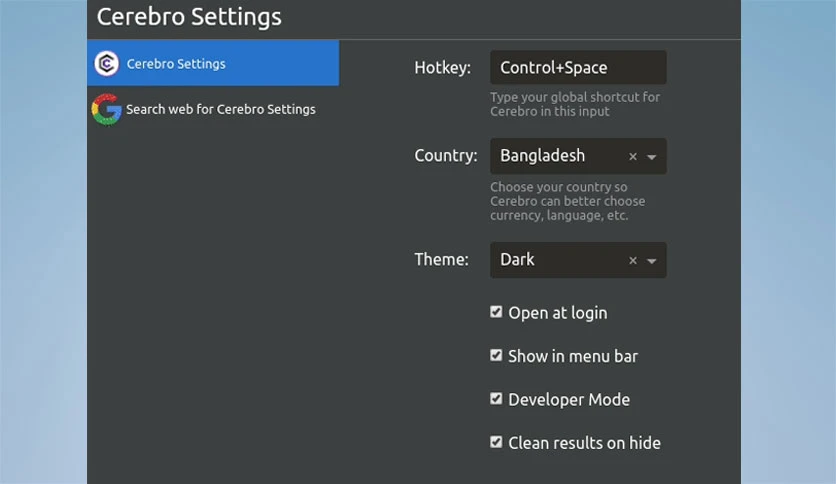
Task: Click the Cerebro logo icon in results
Action: tap(107, 63)
